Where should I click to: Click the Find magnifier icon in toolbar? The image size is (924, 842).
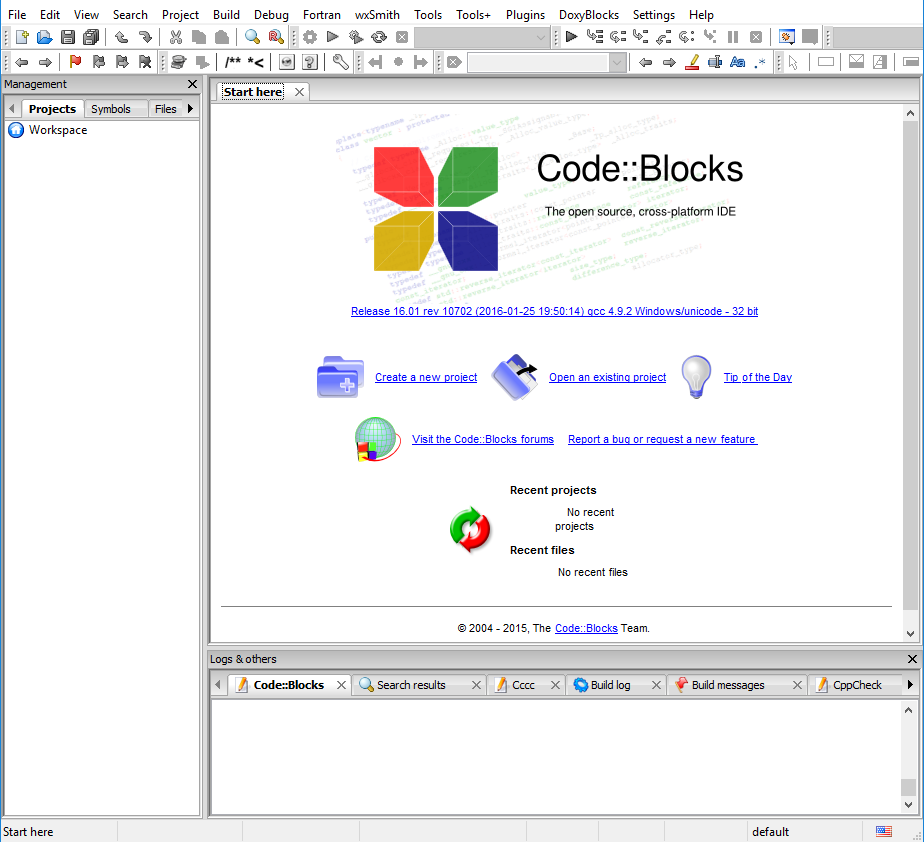[252, 37]
